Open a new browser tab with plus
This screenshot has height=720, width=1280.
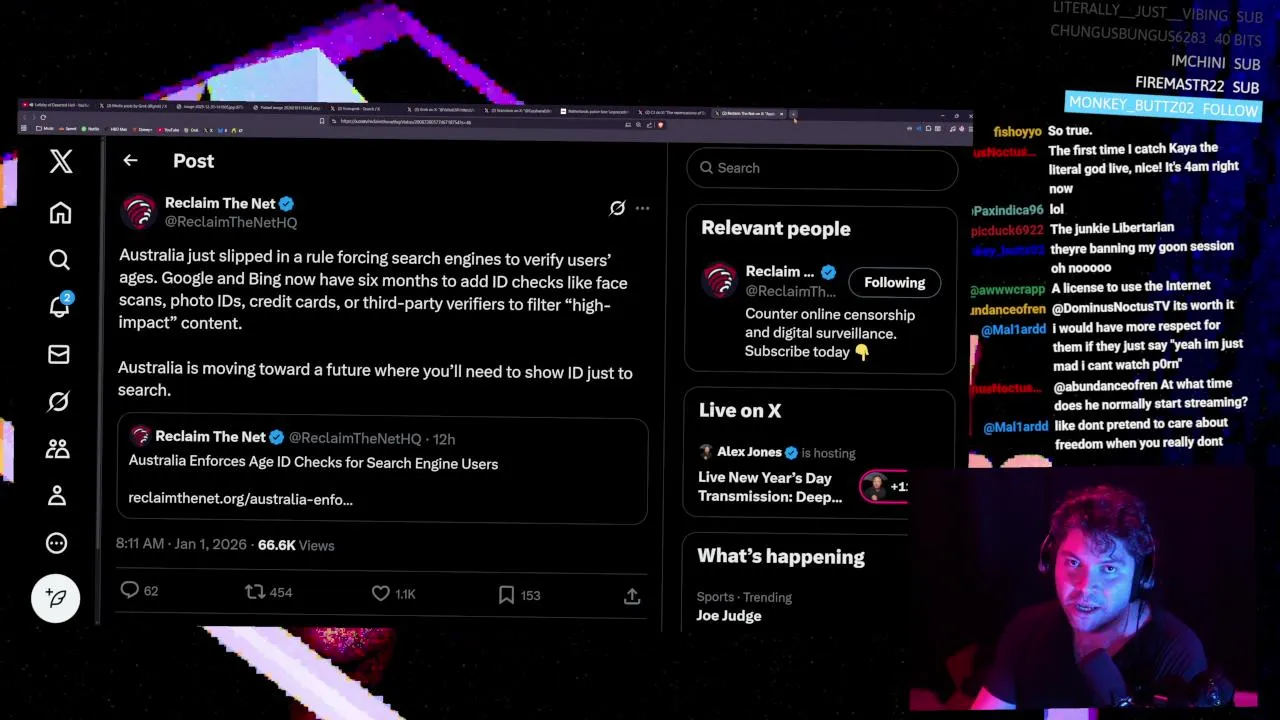[x=794, y=113]
